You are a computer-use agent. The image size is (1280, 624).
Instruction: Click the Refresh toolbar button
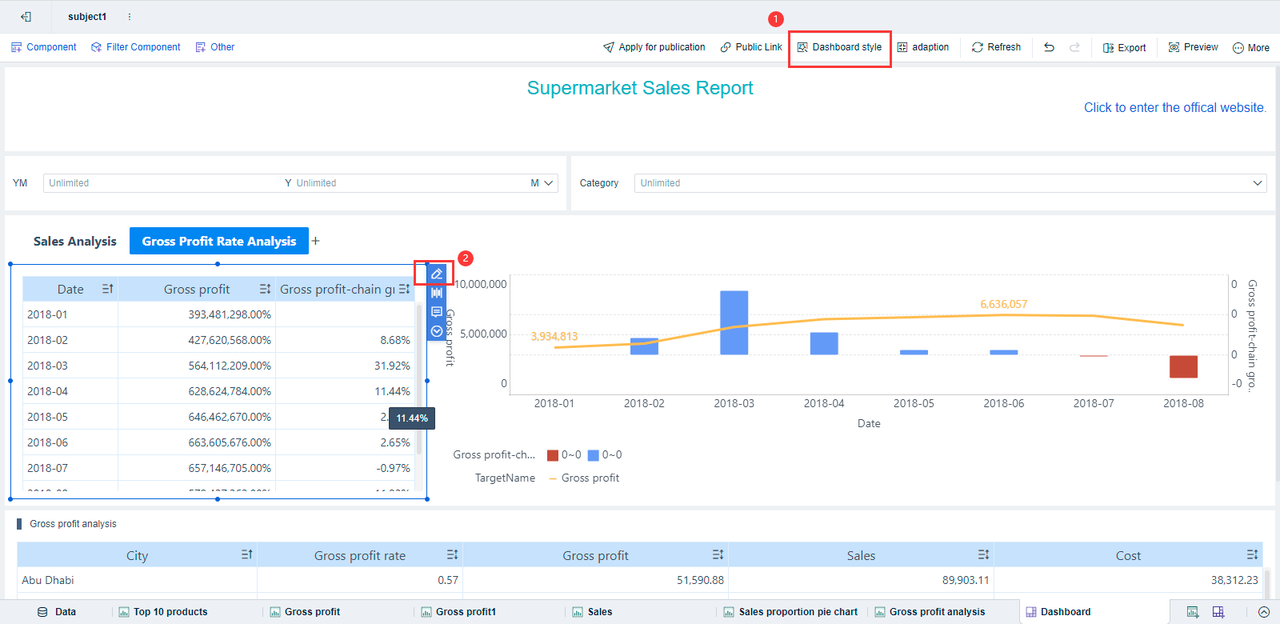pyautogui.click(x=996, y=47)
